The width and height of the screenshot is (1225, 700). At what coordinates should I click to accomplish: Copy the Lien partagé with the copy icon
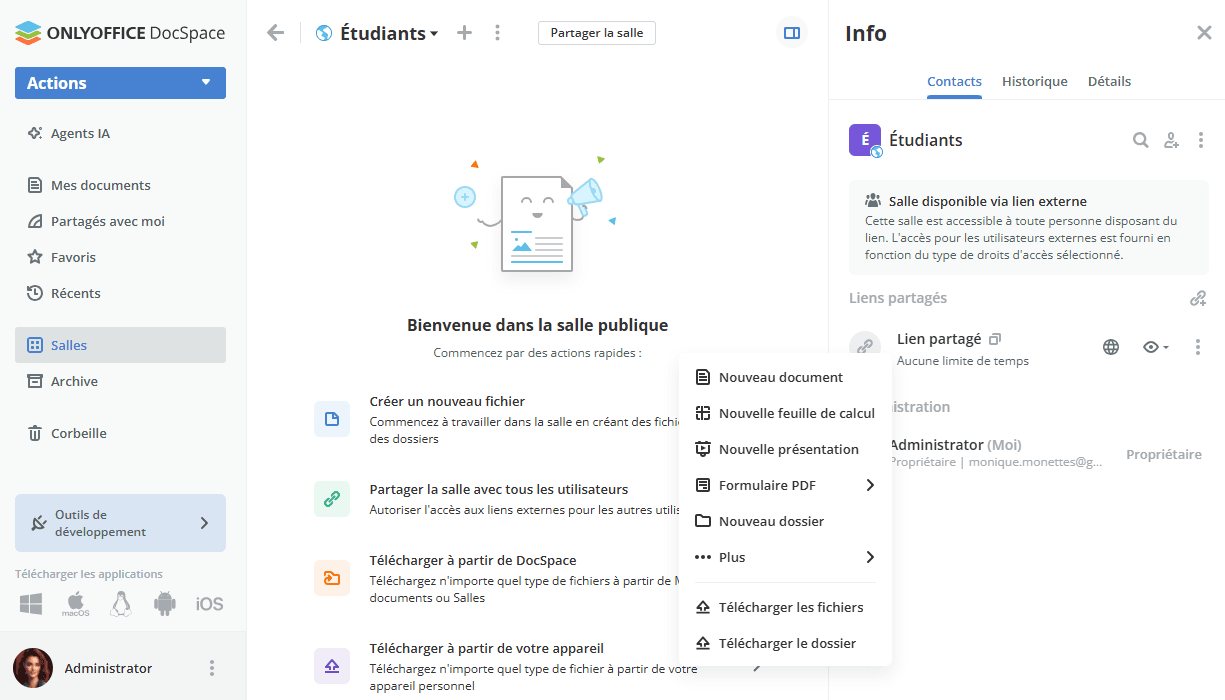[x=995, y=338]
